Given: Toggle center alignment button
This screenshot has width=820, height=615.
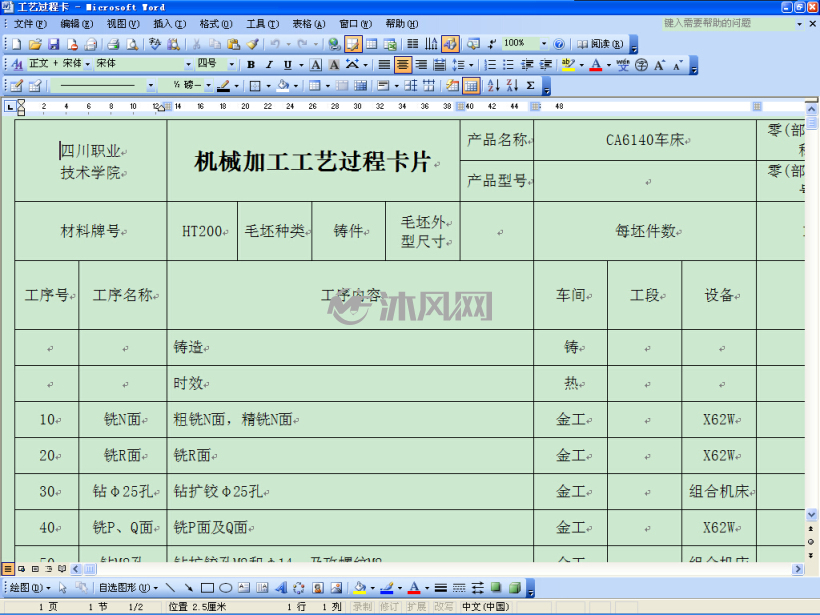Looking at the screenshot, I should click(403, 65).
